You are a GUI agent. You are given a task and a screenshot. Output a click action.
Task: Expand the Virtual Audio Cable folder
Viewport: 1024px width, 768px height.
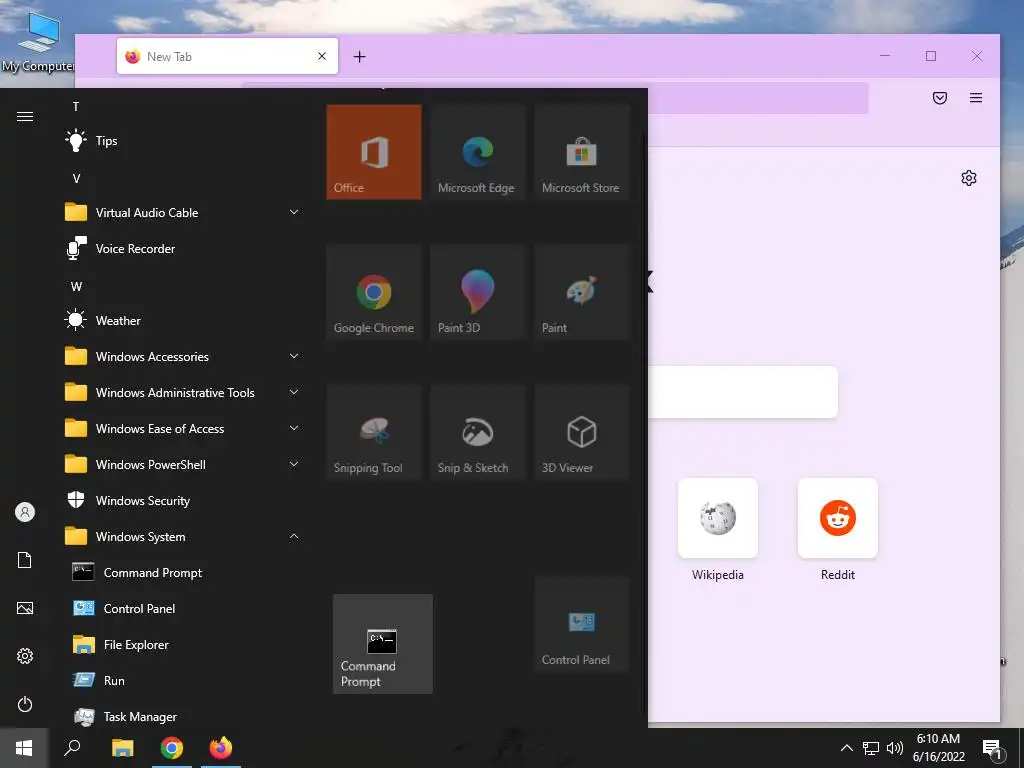183,212
